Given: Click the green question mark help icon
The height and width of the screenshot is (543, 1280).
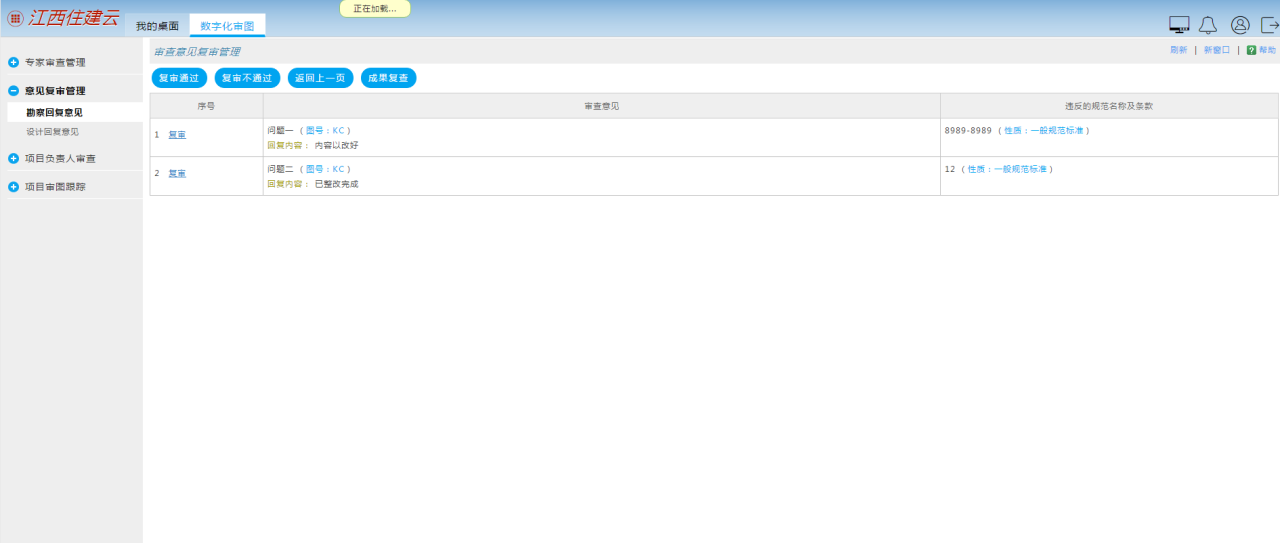Looking at the screenshot, I should click(x=1251, y=50).
